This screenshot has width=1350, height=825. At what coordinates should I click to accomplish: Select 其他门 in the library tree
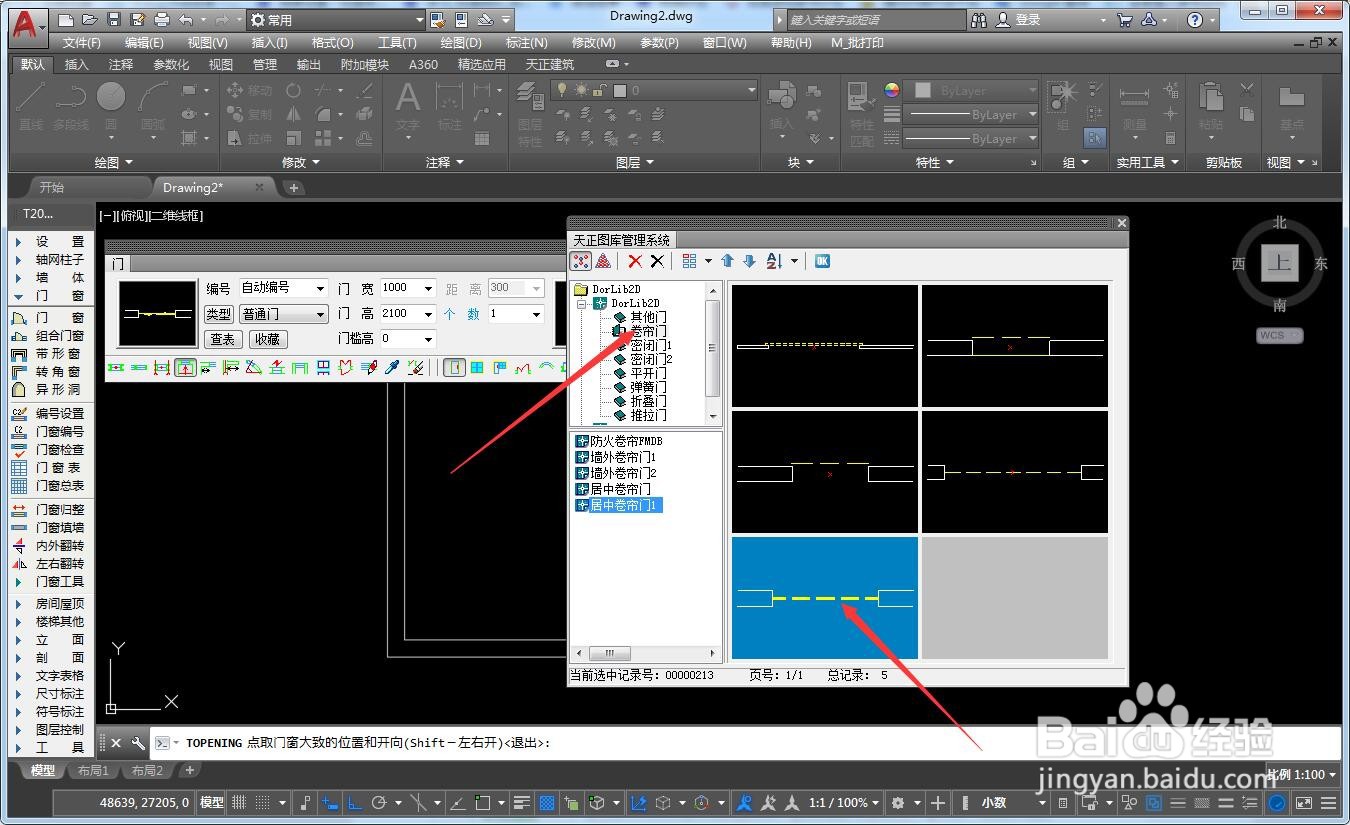click(x=648, y=317)
